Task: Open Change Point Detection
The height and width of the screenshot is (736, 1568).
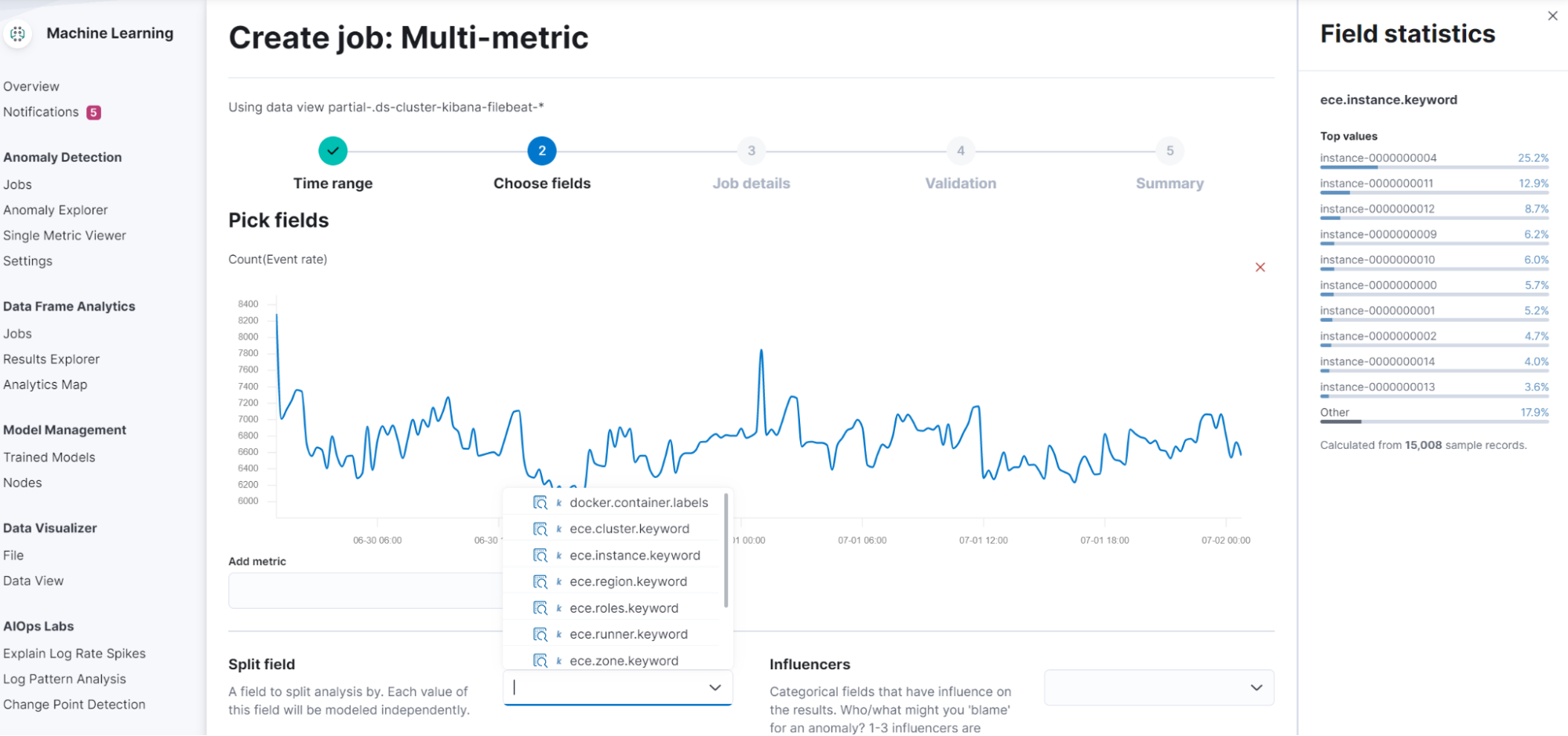Action: point(75,705)
